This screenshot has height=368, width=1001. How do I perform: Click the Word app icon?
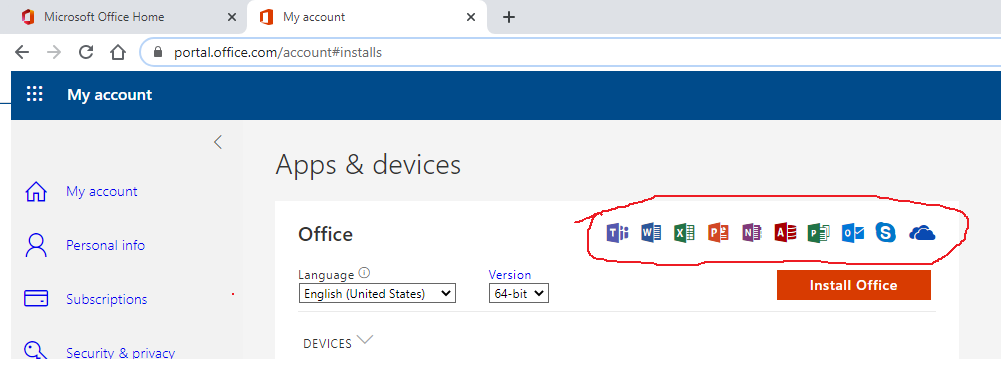(x=651, y=233)
